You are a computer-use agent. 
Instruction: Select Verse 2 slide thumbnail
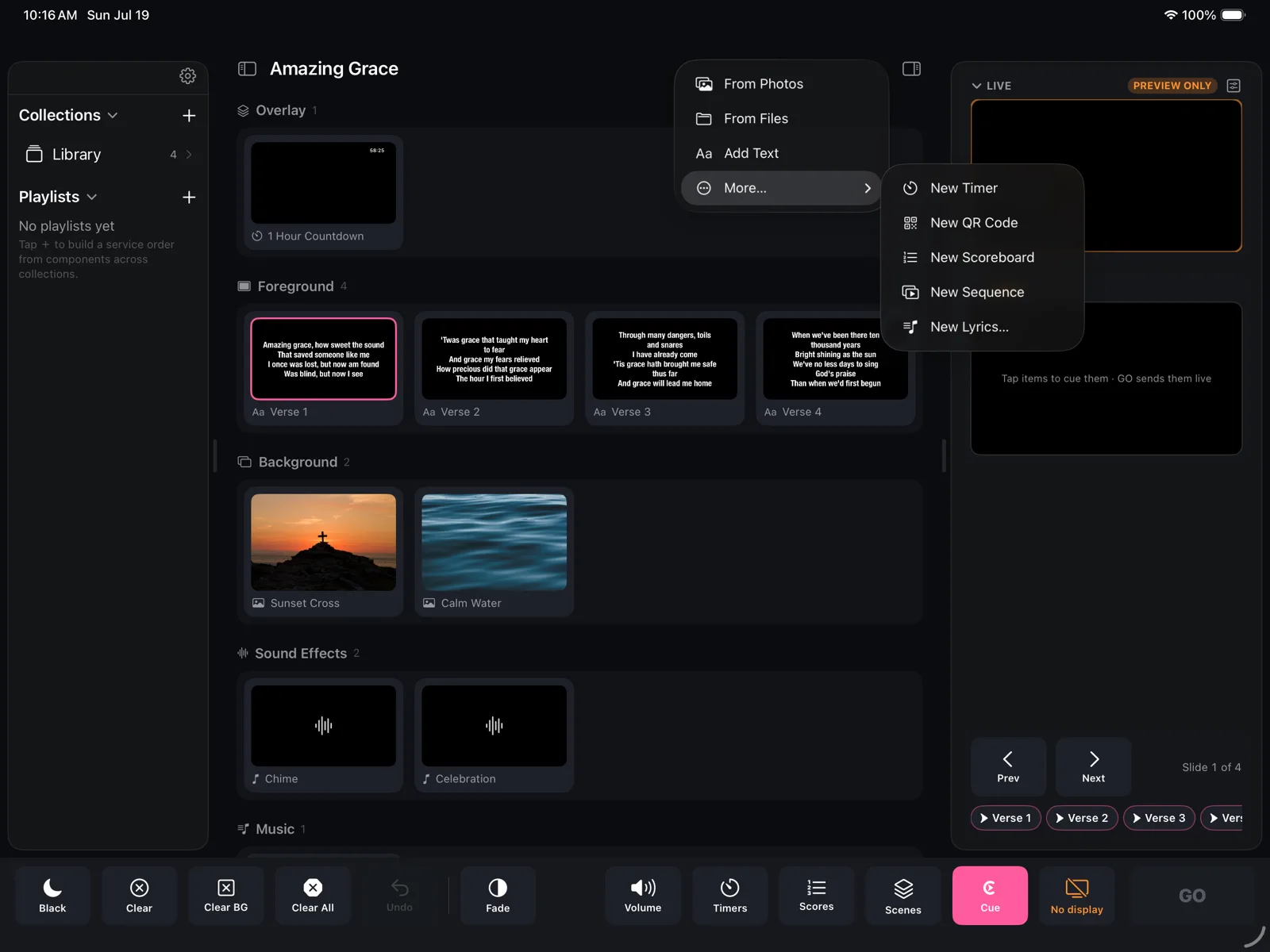pos(494,369)
